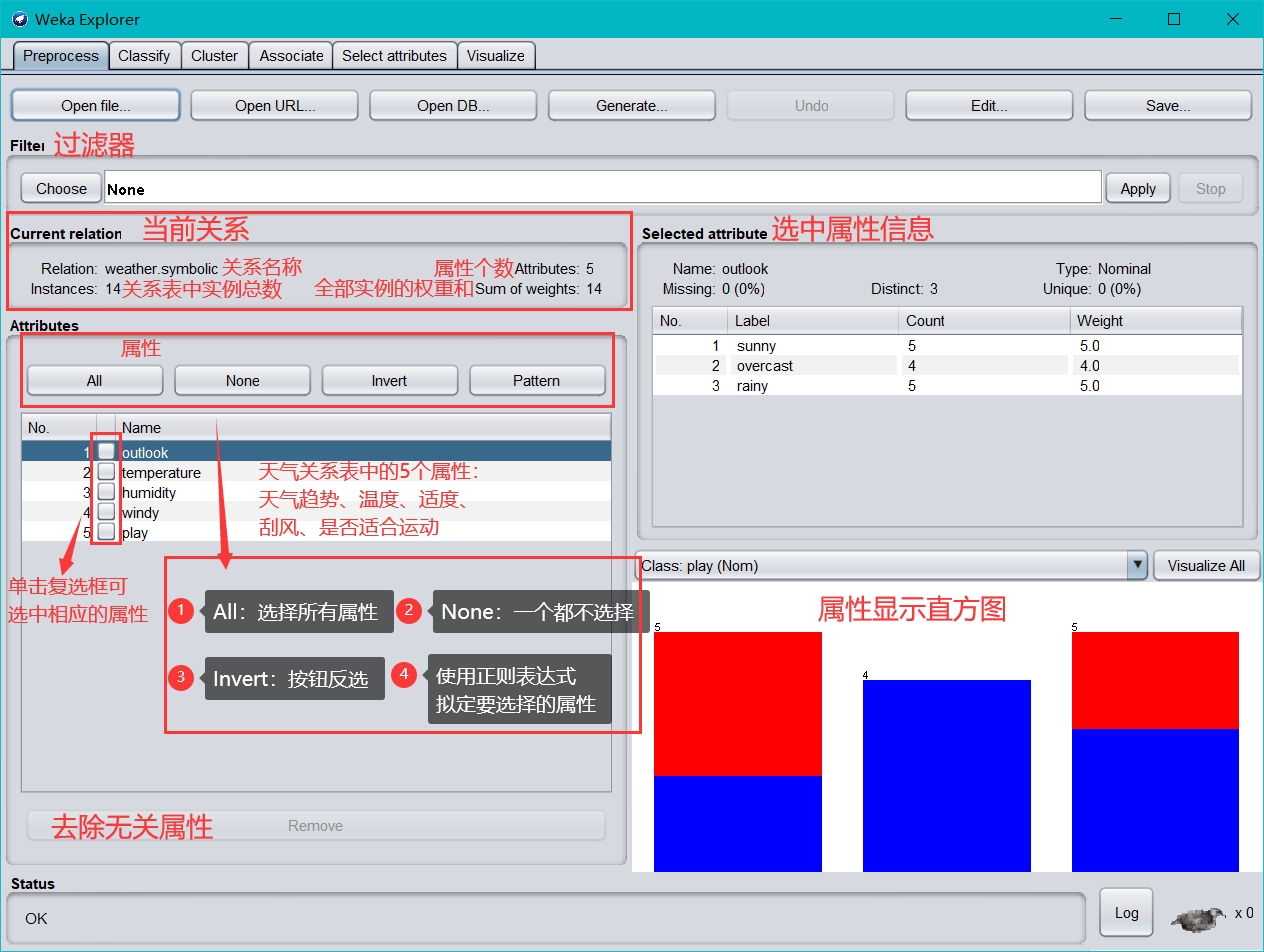Screen dimensions: 1264x952
Task: Switch to the Classify tab
Action: tap(144, 56)
